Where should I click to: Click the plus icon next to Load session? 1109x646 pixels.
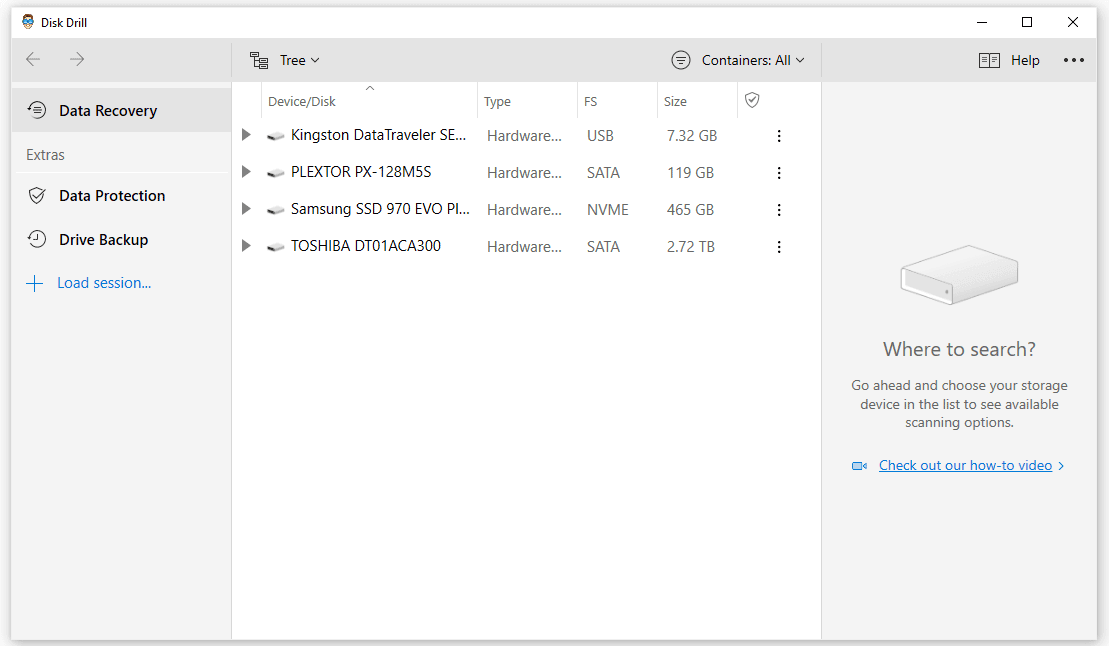point(34,284)
